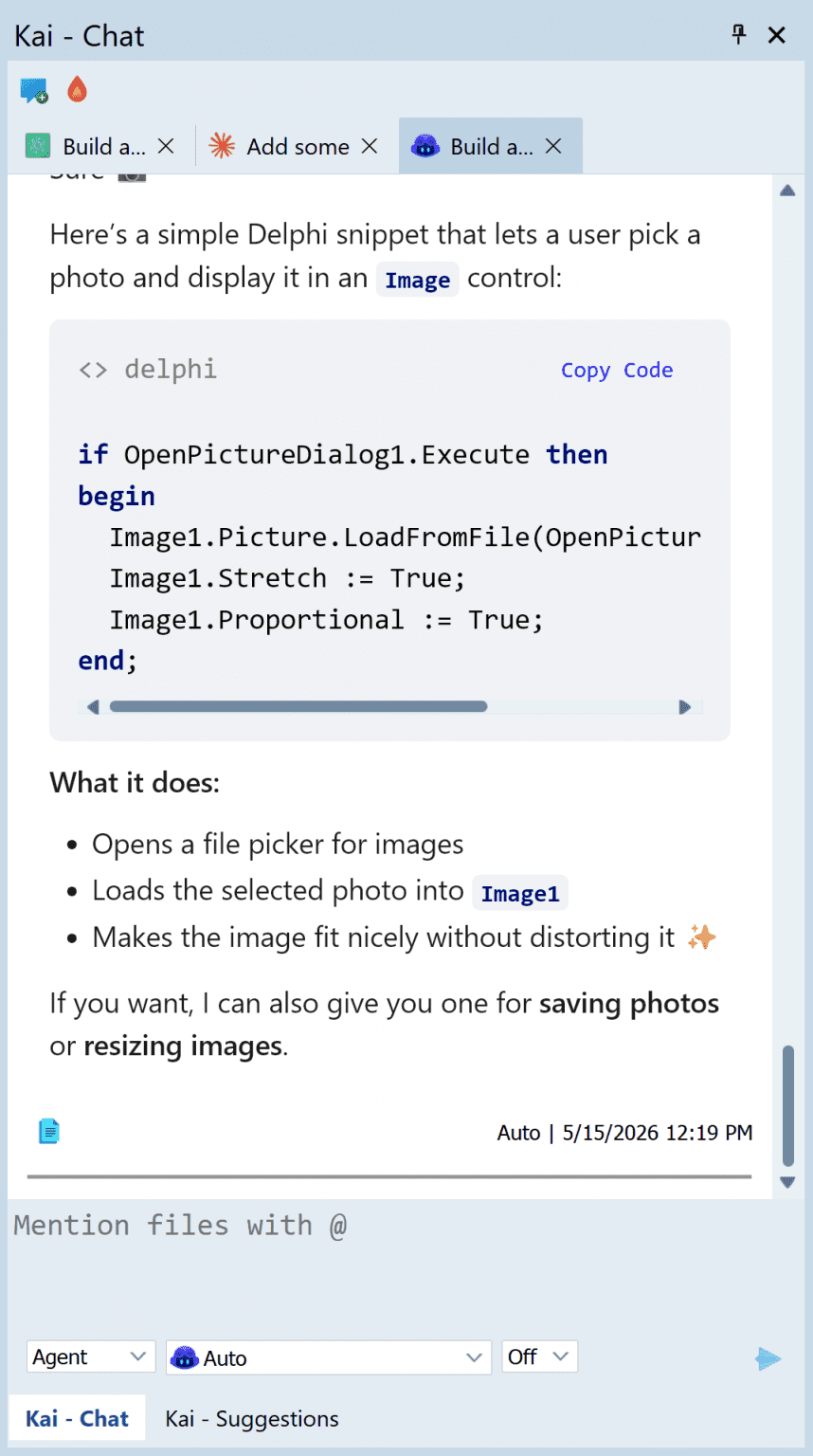Image resolution: width=813 pixels, height=1456 pixels.
Task: Close the first 'Build a...' tab
Action: click(166, 146)
